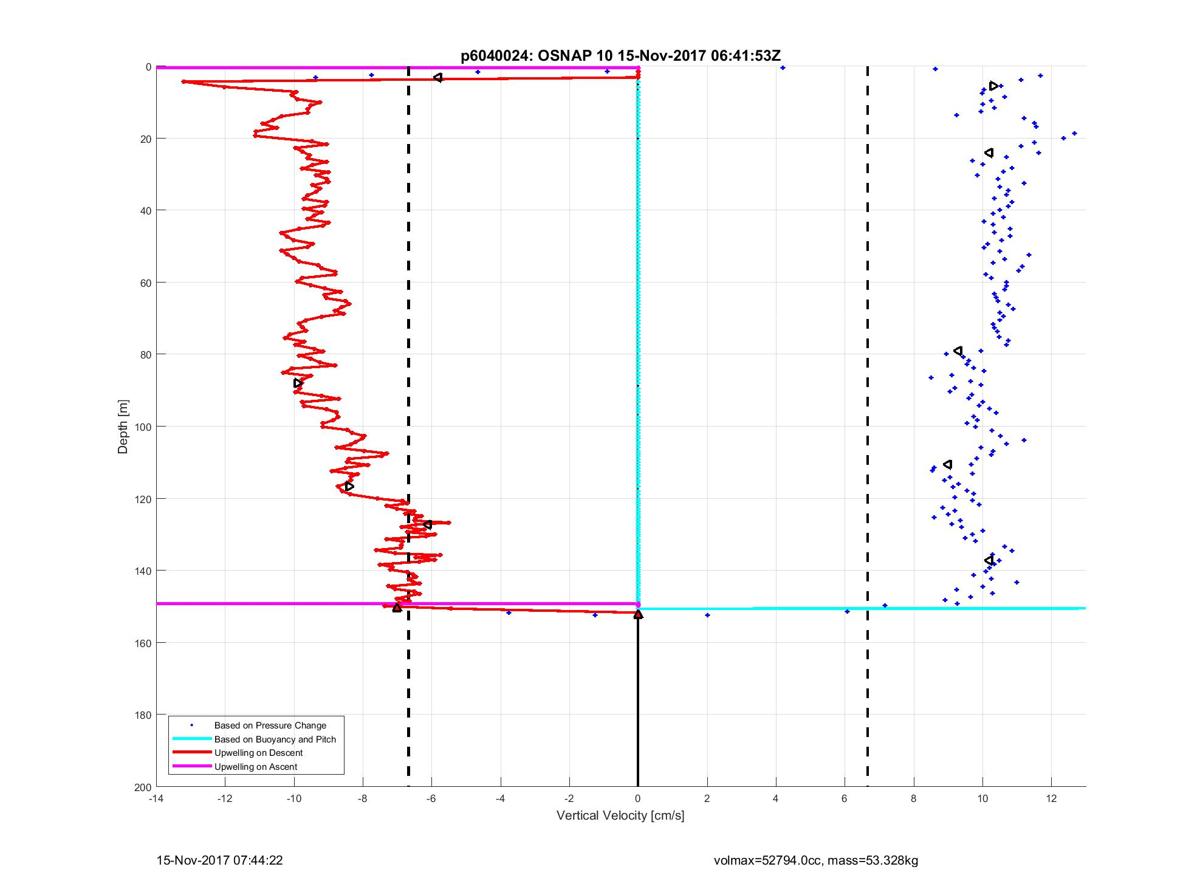The image size is (1200, 885).
Task: Click legend entry Based on Pressure Change
Action: tap(270, 725)
